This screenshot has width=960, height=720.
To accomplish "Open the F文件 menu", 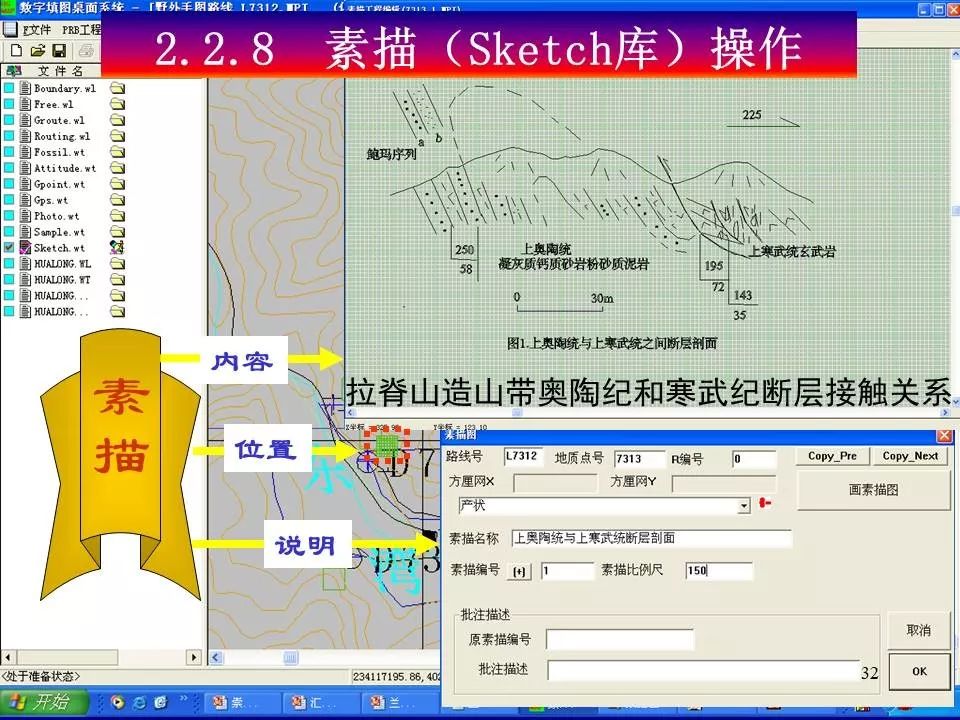I will click(37, 30).
